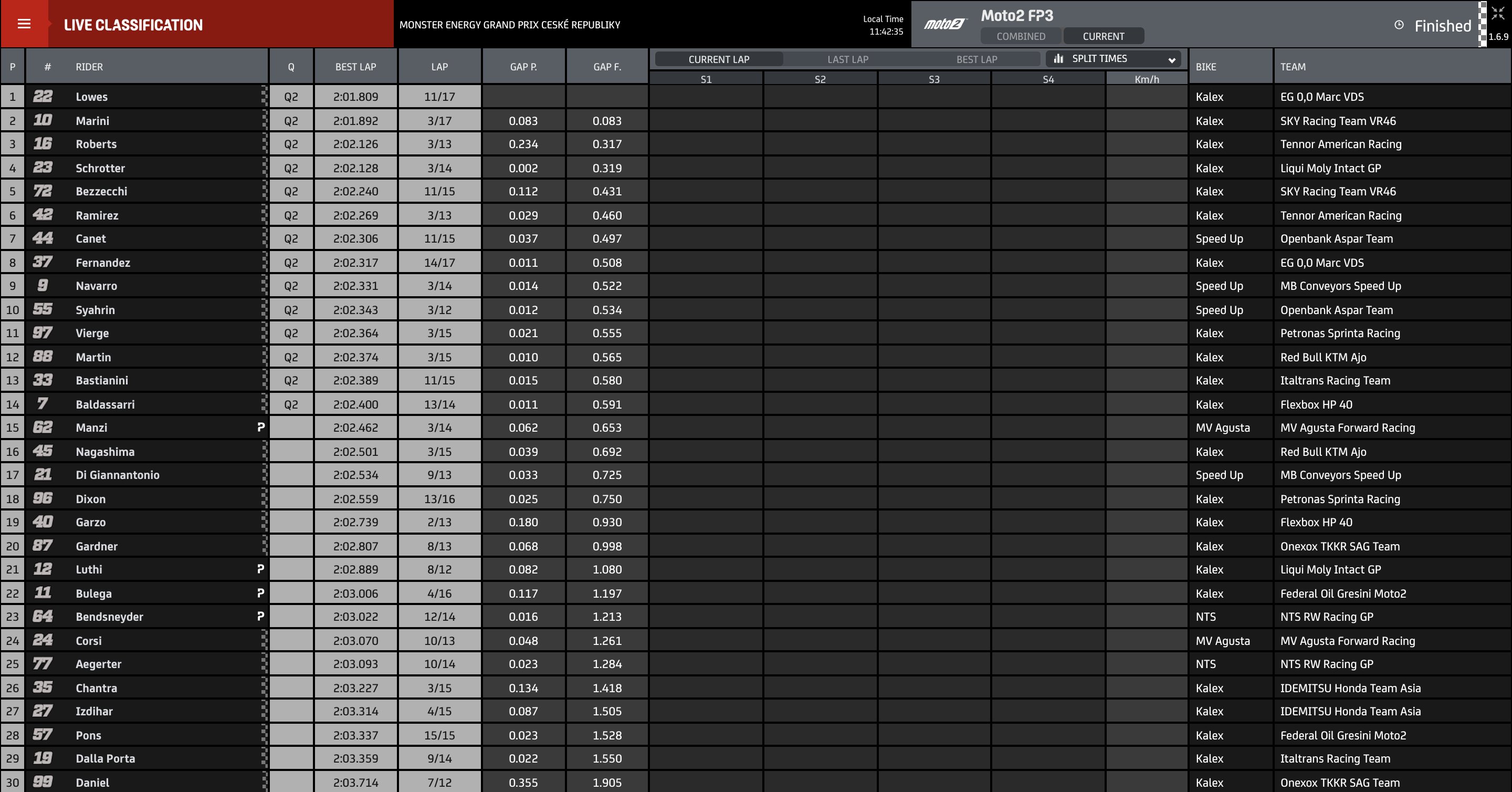
Task: Click lap count 14/17 for Fernandez
Action: tap(439, 263)
